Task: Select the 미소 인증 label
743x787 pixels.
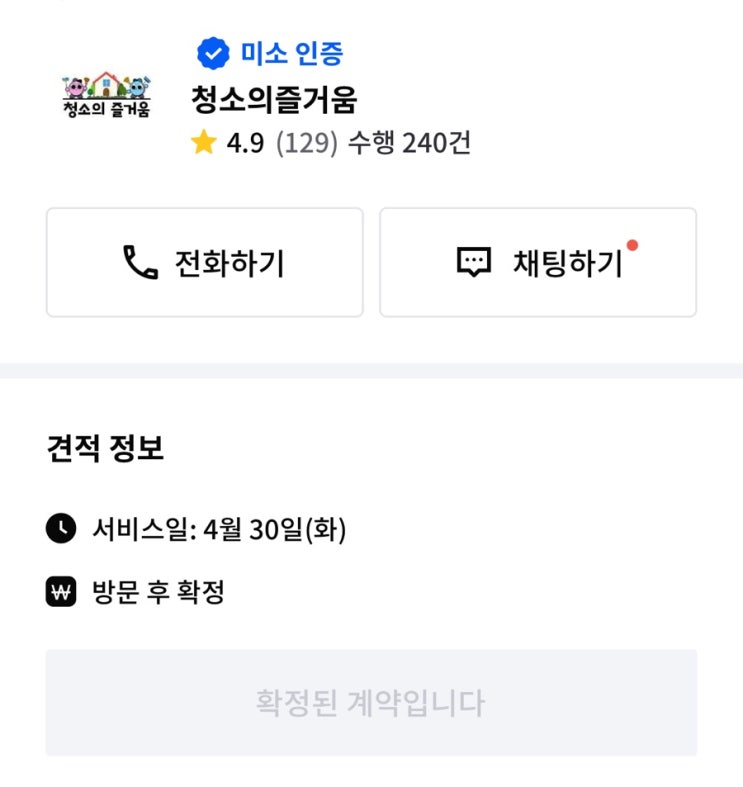Action: 291,53
